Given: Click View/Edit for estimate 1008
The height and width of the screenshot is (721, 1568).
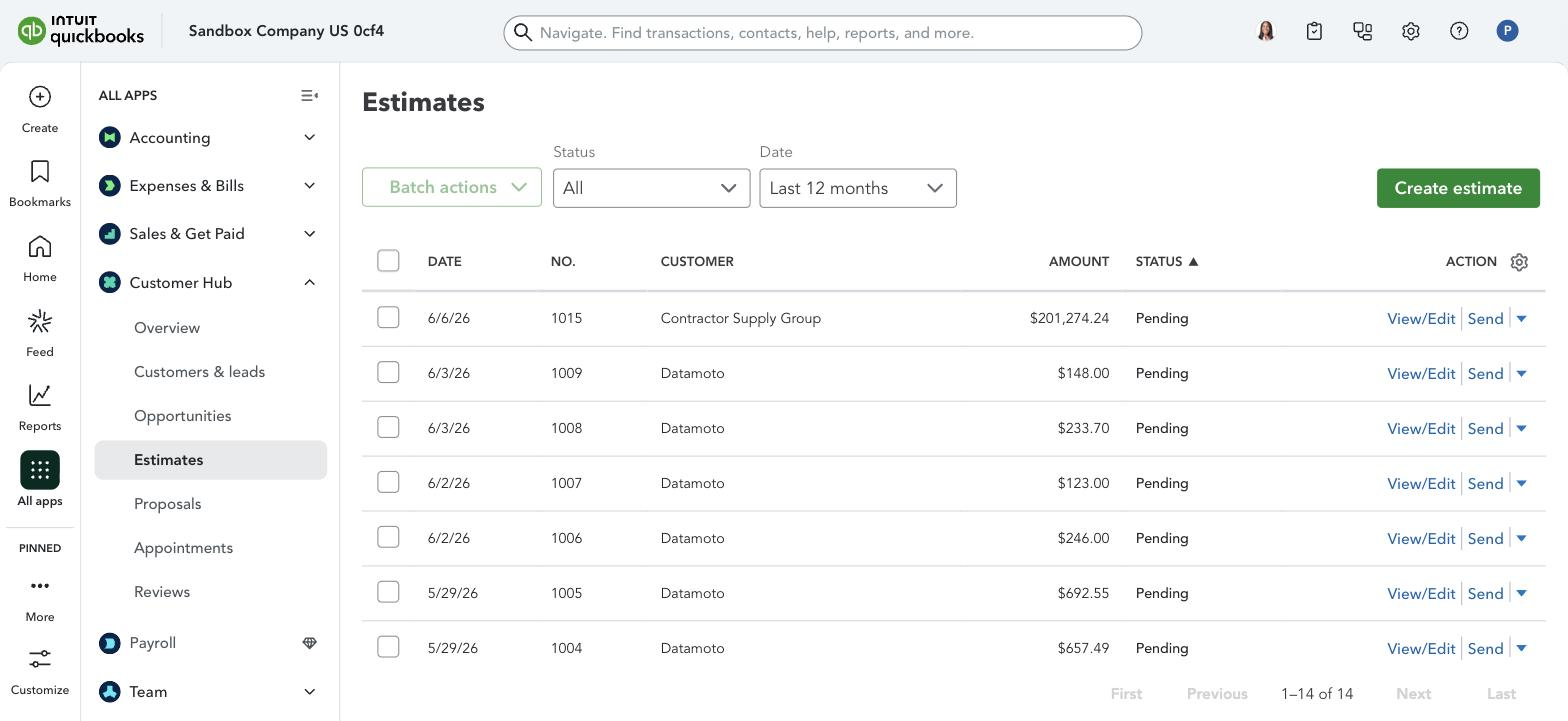Looking at the screenshot, I should point(1421,429).
